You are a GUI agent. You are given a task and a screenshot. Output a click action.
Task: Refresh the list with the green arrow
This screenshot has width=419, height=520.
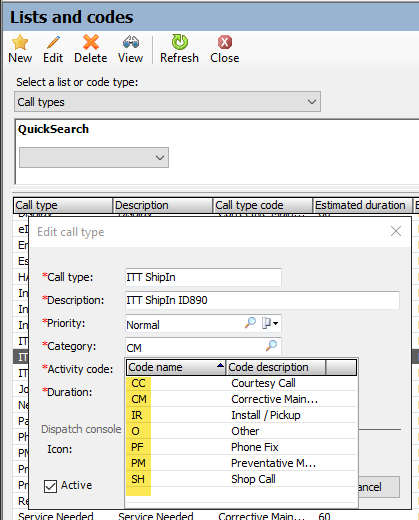pyautogui.click(x=179, y=42)
